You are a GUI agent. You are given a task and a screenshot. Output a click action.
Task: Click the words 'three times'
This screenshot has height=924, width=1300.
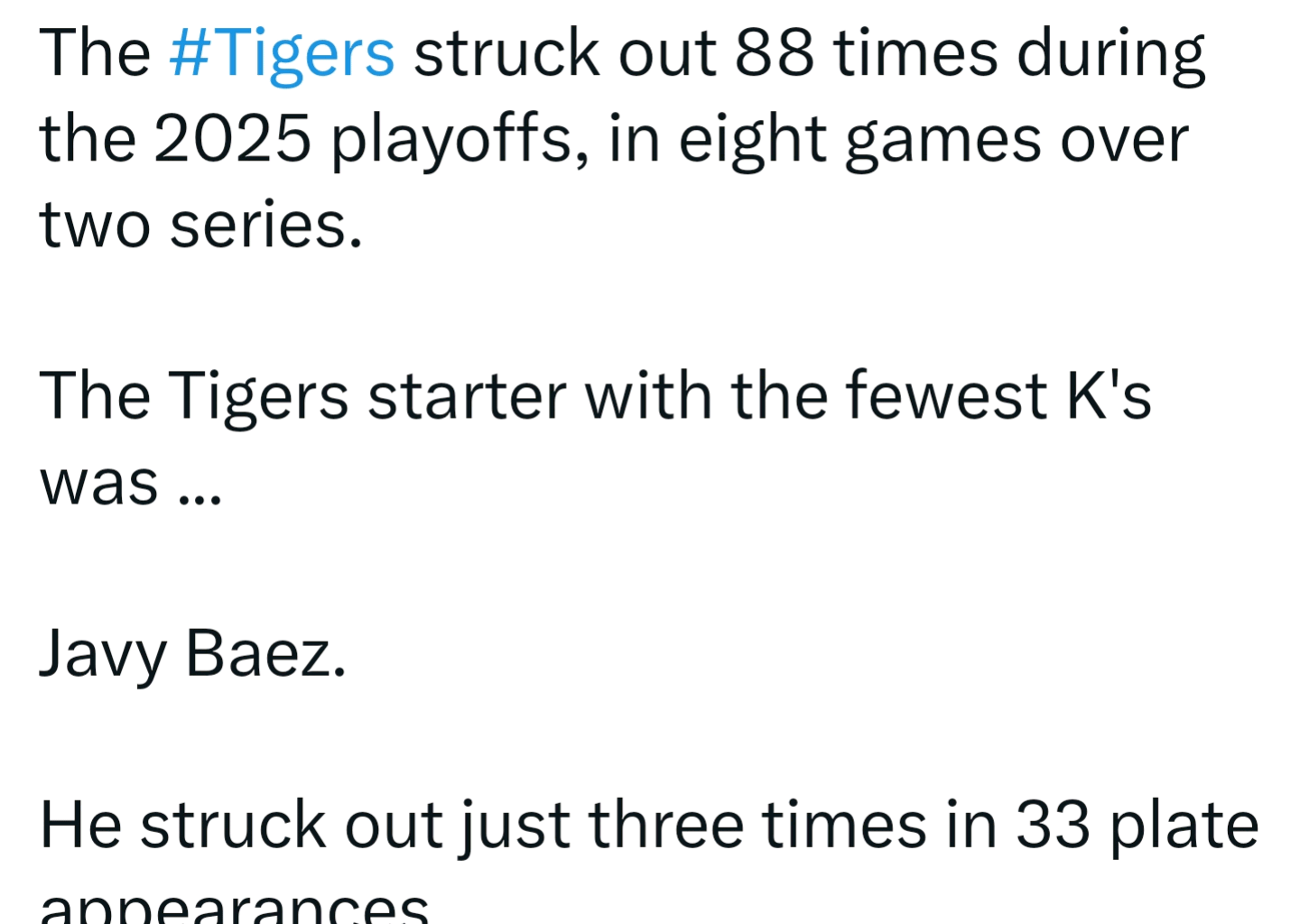(x=757, y=825)
